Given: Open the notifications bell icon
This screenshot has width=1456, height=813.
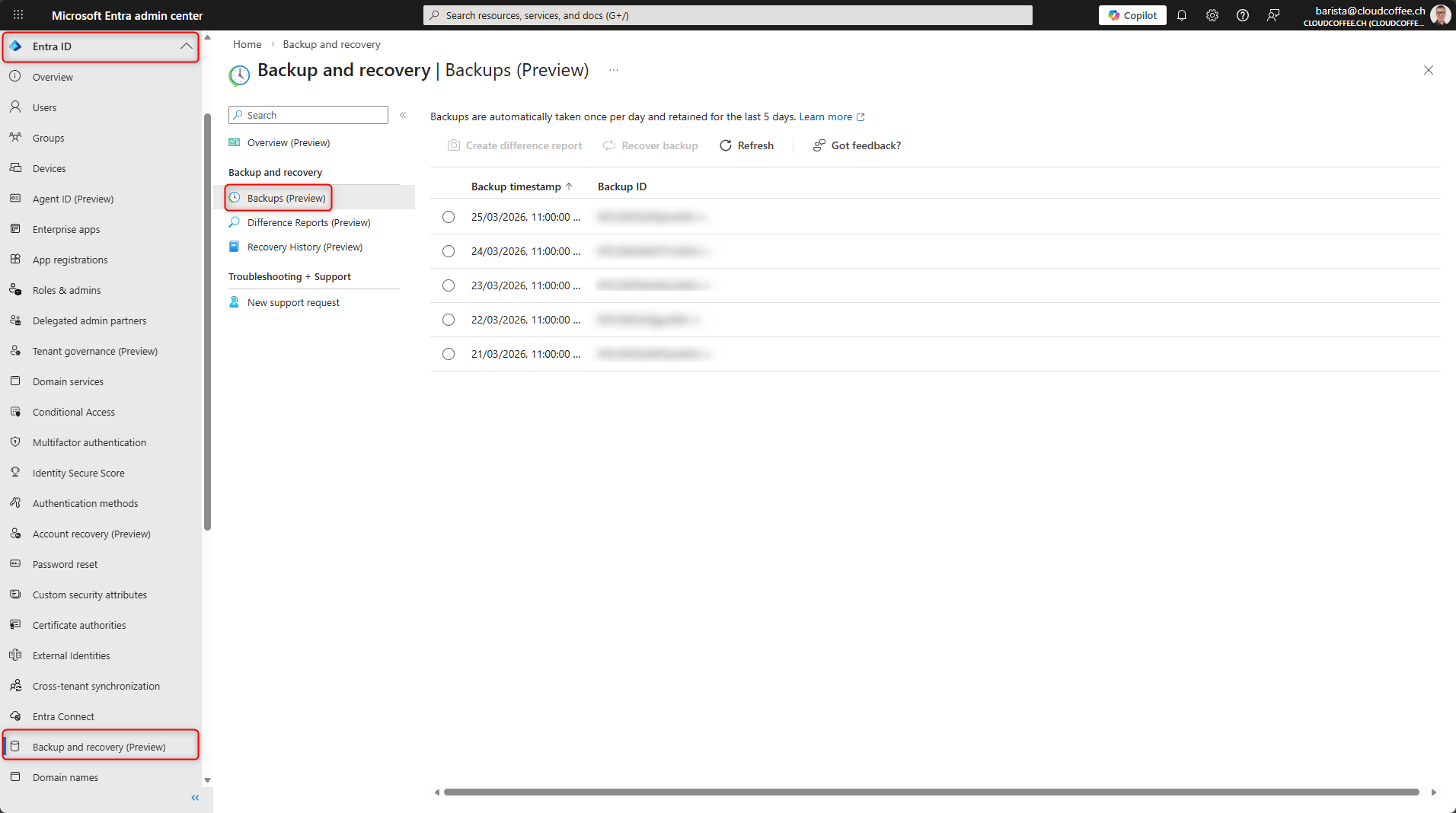Looking at the screenshot, I should click(x=1182, y=15).
